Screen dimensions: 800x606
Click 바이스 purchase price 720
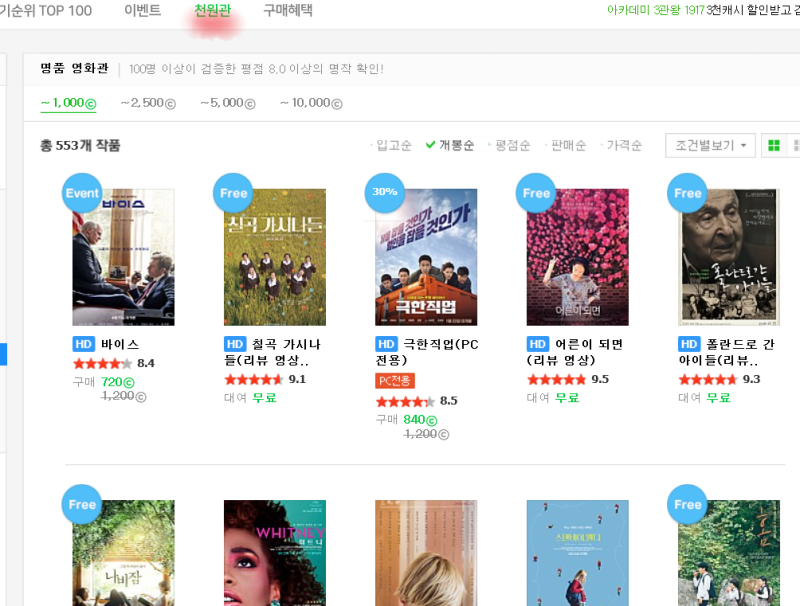[x=118, y=382]
